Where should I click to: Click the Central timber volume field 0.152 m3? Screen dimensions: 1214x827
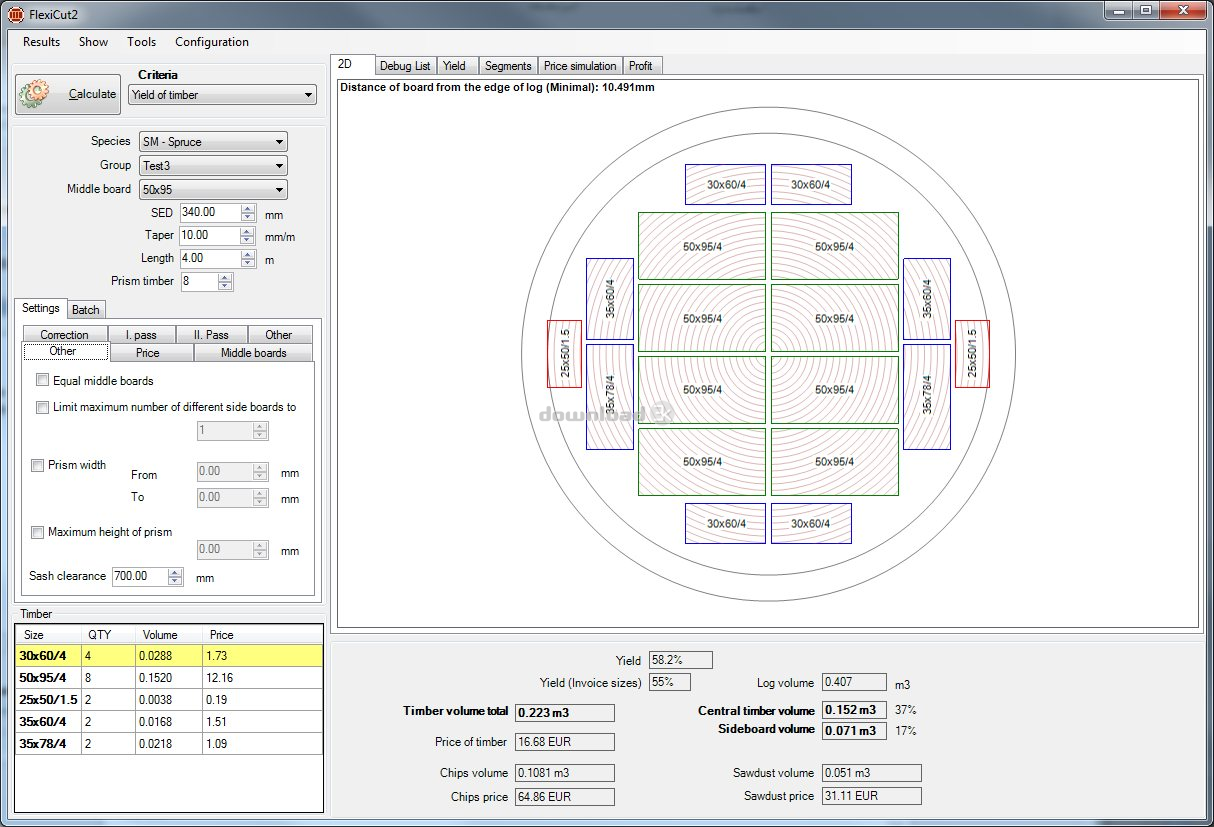pos(854,710)
